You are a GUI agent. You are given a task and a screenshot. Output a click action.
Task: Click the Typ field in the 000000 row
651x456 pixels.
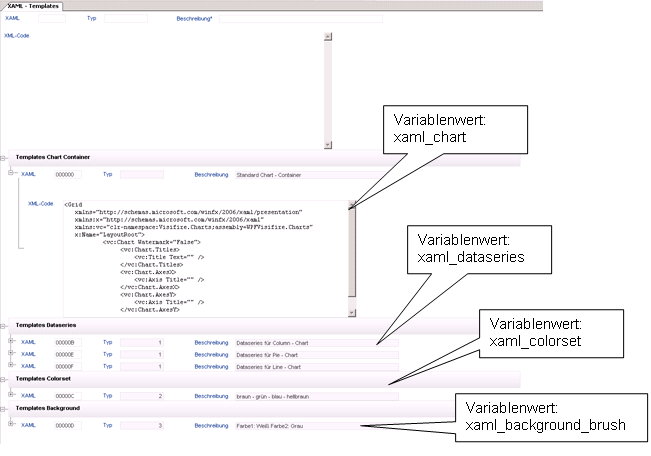pyautogui.click(x=142, y=175)
